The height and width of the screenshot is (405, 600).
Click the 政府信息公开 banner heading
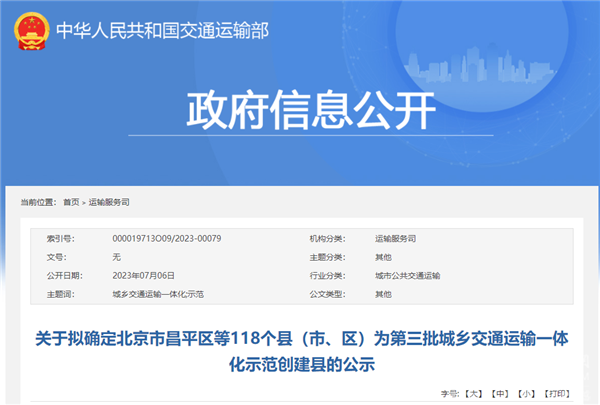click(311, 110)
